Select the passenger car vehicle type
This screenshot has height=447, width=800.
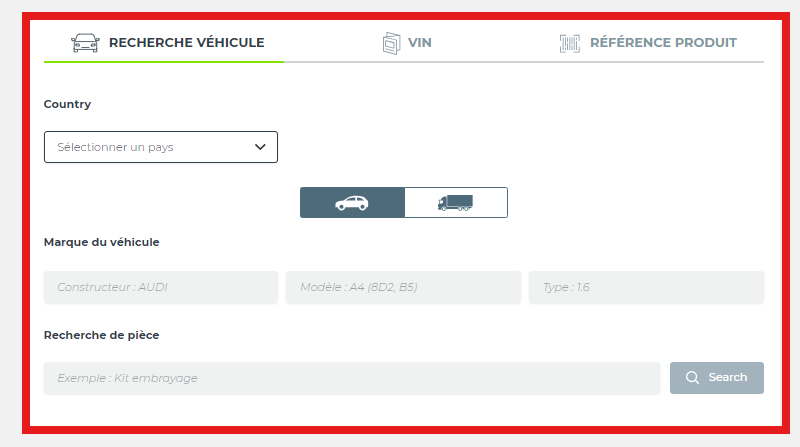click(x=352, y=203)
